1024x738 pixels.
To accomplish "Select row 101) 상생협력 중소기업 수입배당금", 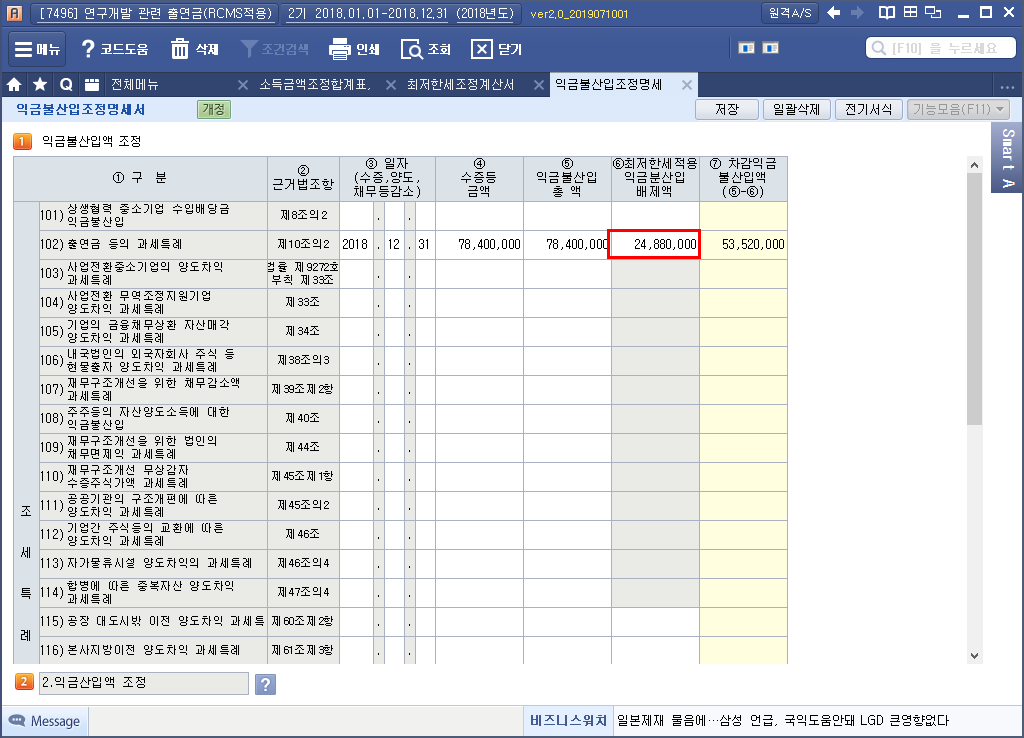I will pyautogui.click(x=153, y=216).
